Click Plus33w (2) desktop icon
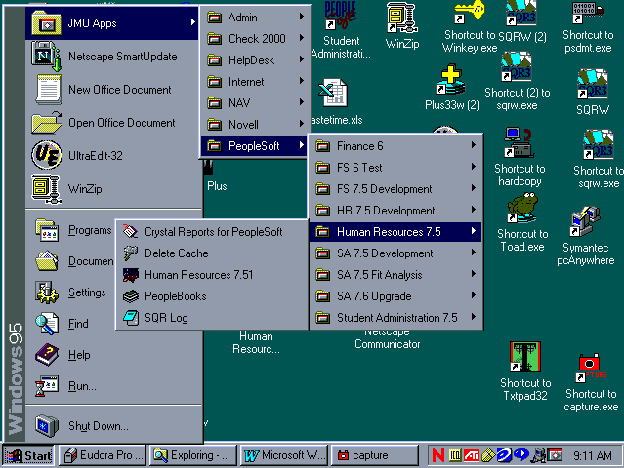 click(x=452, y=88)
